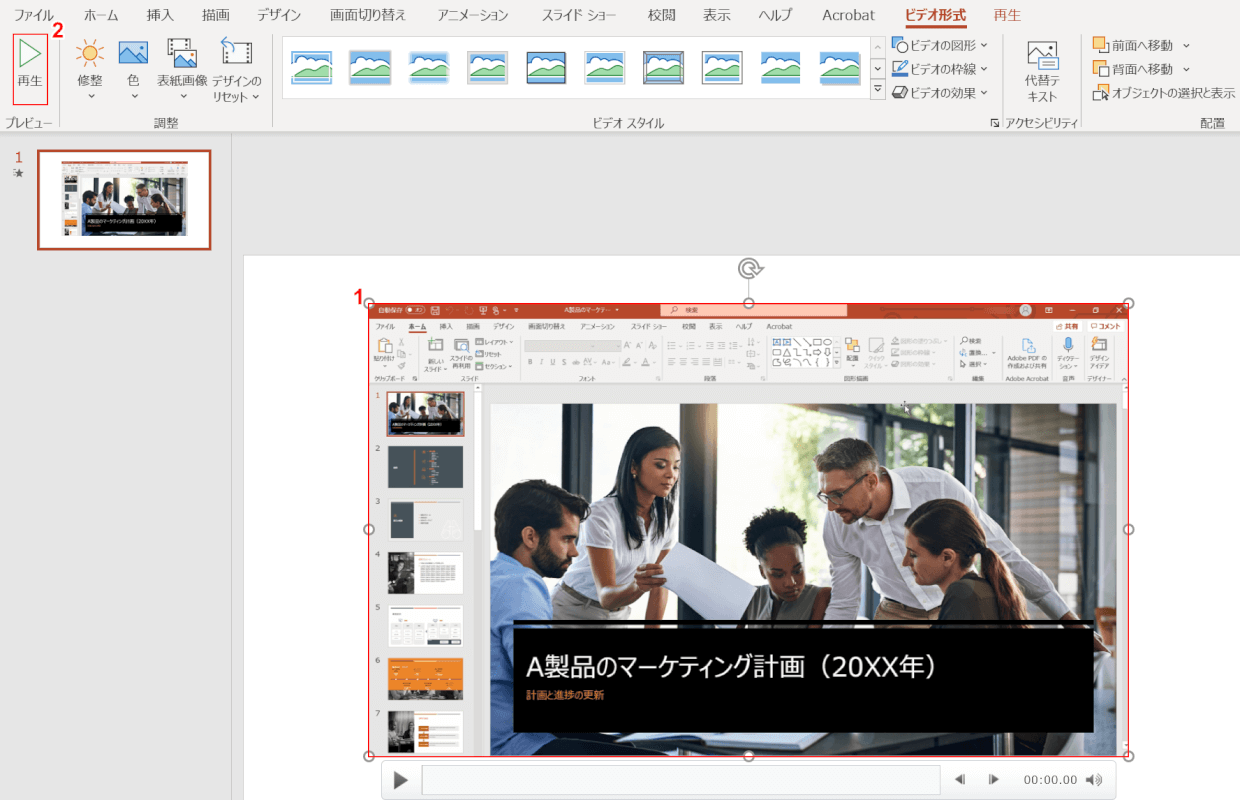Expand 背面へ移動 dropdown arrow
The width and height of the screenshot is (1240, 800).
pos(1186,69)
